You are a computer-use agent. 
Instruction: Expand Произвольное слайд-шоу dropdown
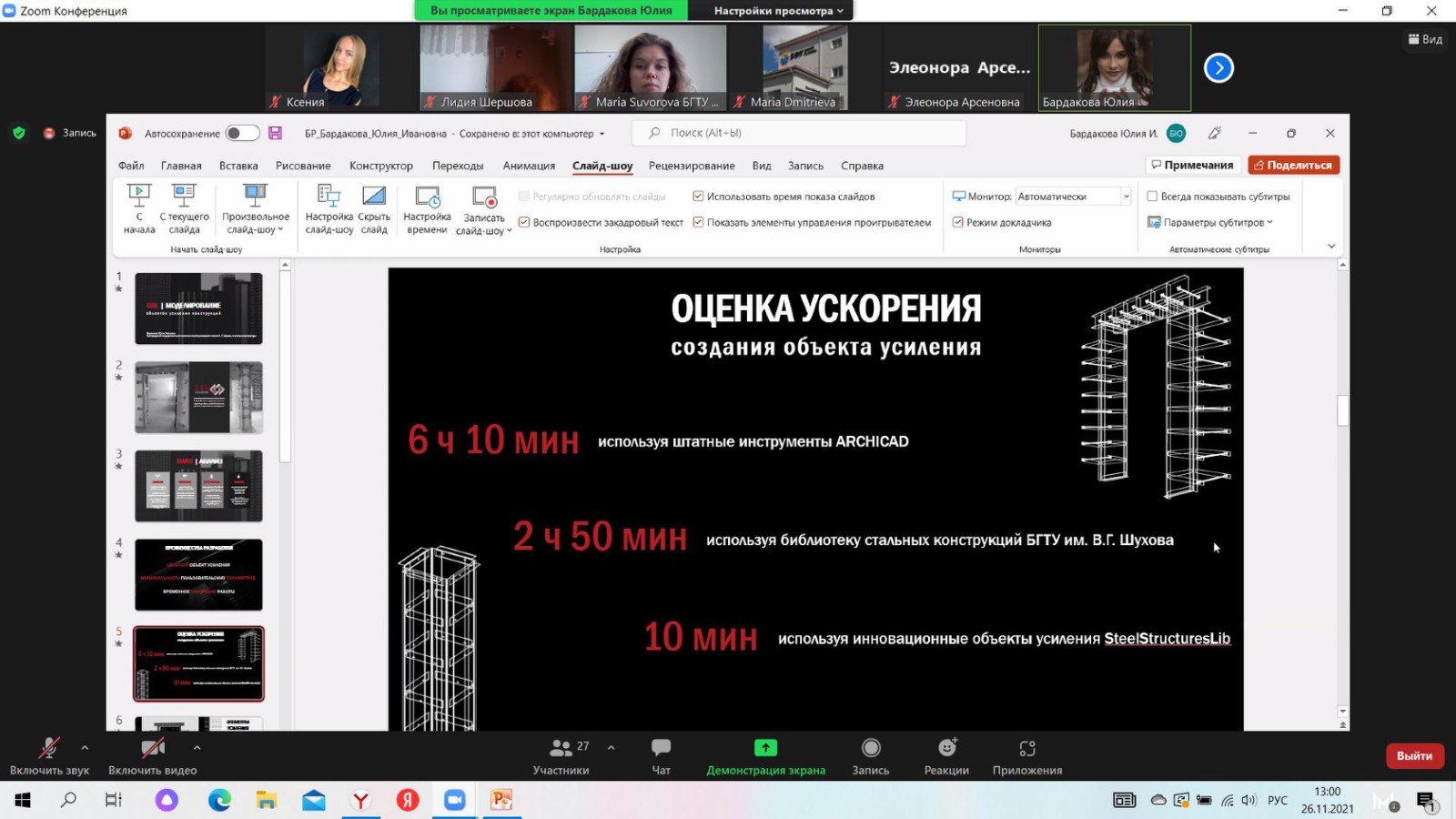point(280,230)
